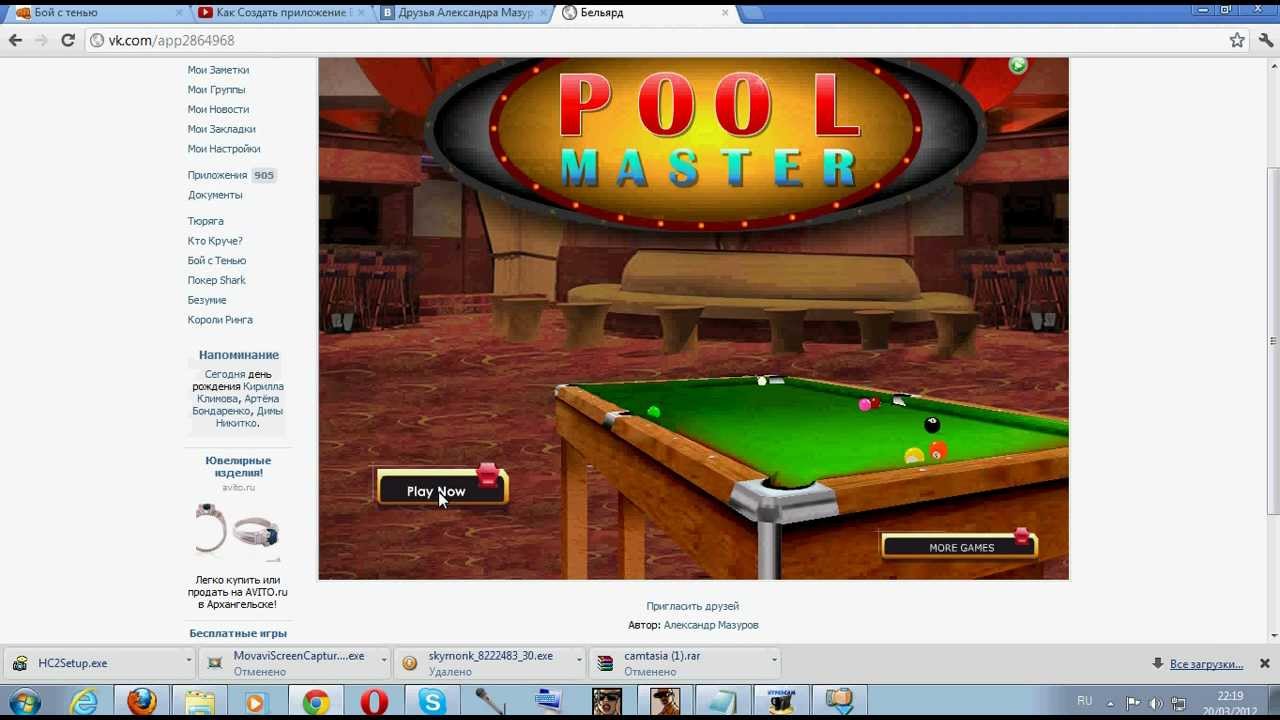Open Windows Explorer folder taskbar icon
1280x720 pixels.
(199, 702)
